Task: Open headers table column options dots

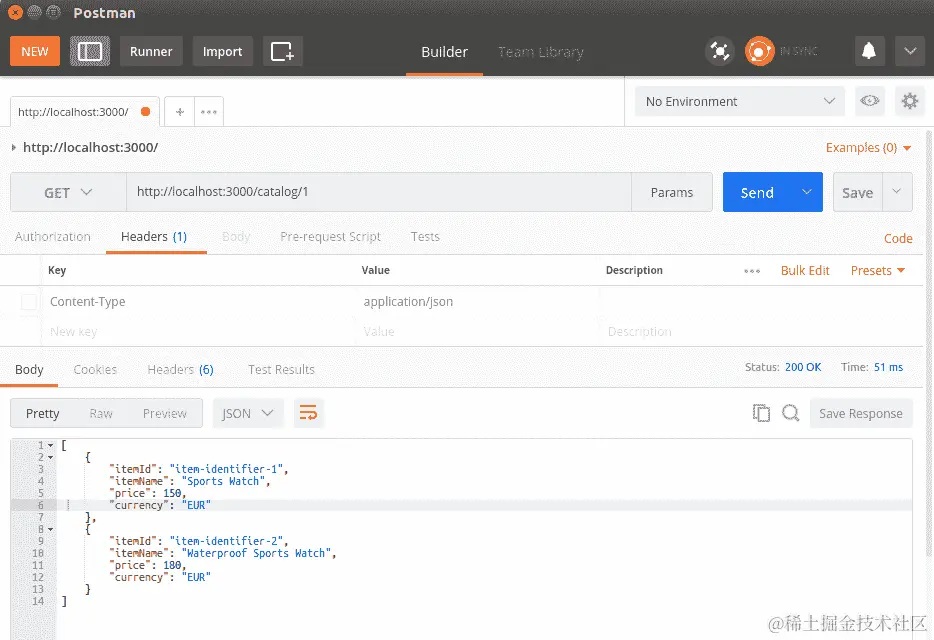Action: click(x=752, y=271)
